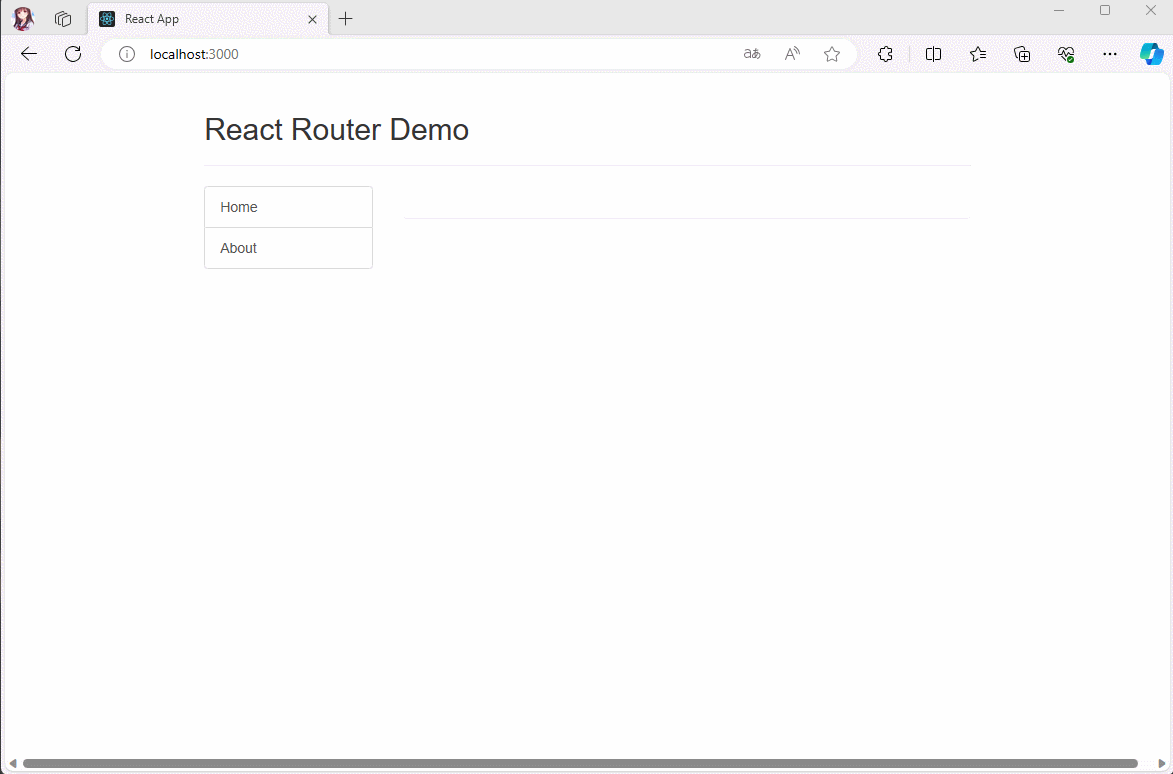Open the Extensions puzzle icon
This screenshot has height=774, width=1173.
pyautogui.click(x=885, y=54)
